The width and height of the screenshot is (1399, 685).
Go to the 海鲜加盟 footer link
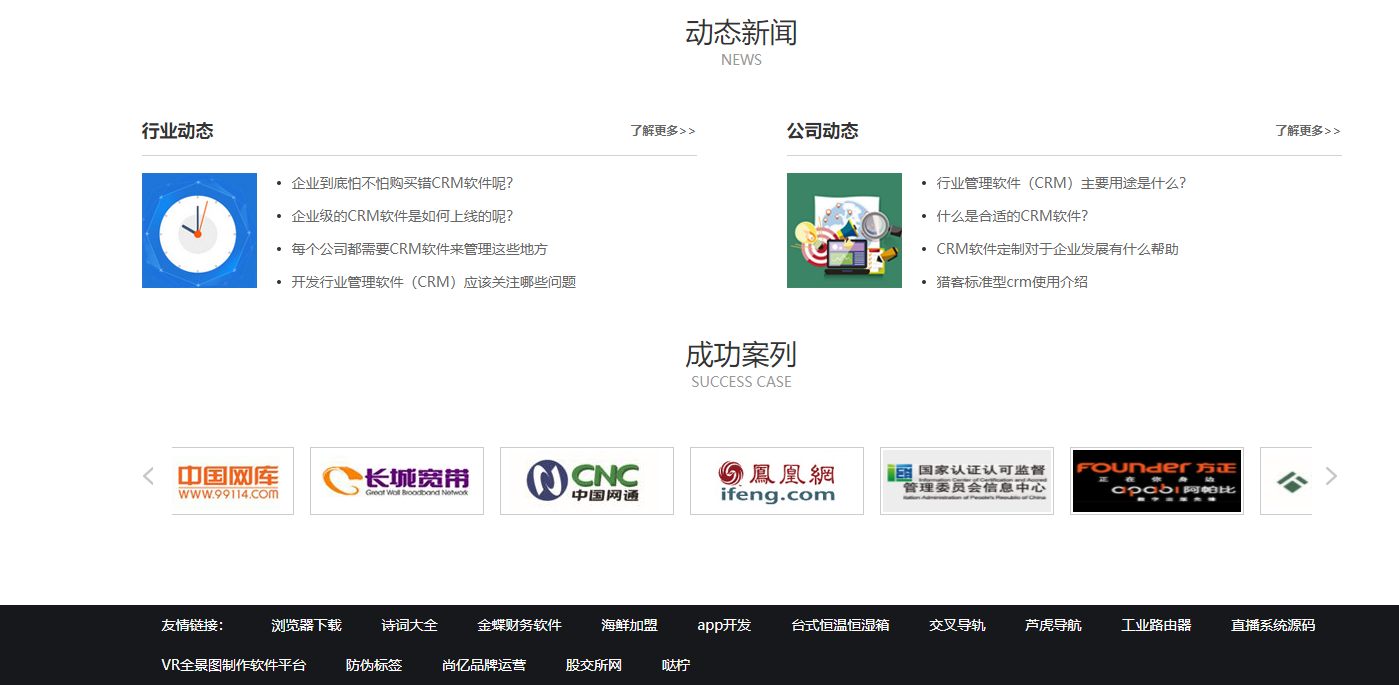click(x=629, y=625)
